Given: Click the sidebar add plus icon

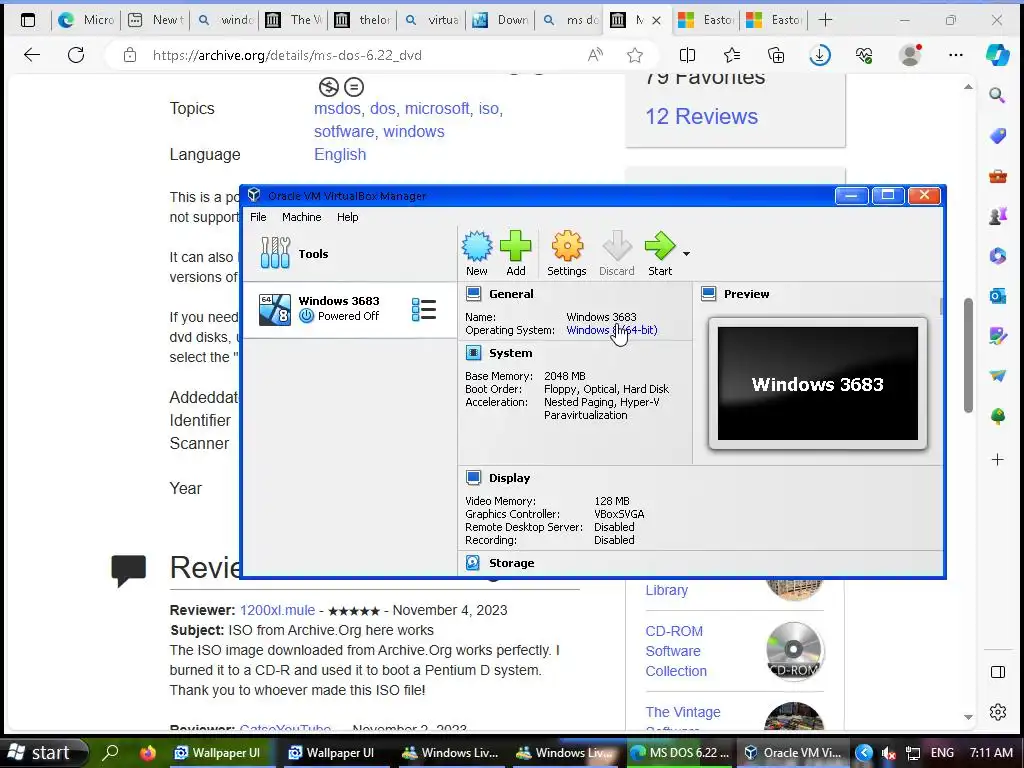Looking at the screenshot, I should [x=997, y=460].
